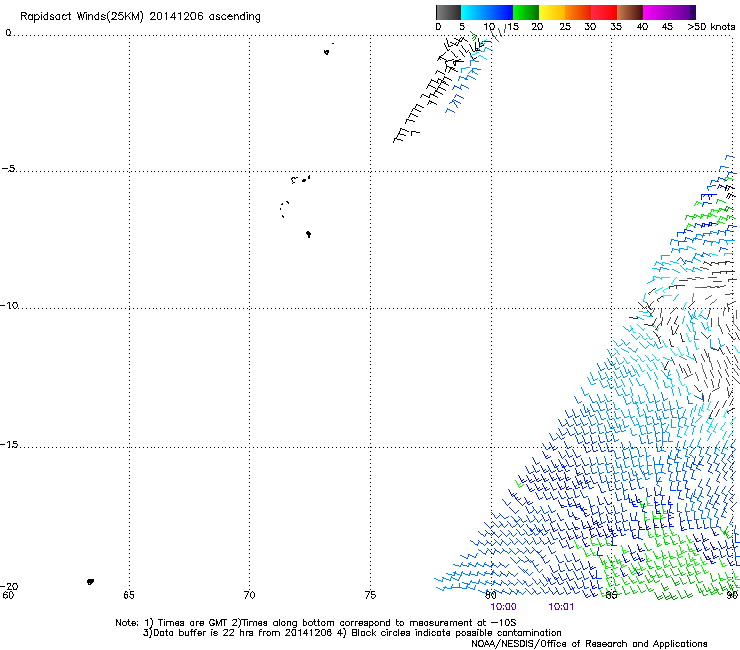Pick the magenta 40-45 knots color segment
The height and width of the screenshot is (650, 740).
[656, 12]
